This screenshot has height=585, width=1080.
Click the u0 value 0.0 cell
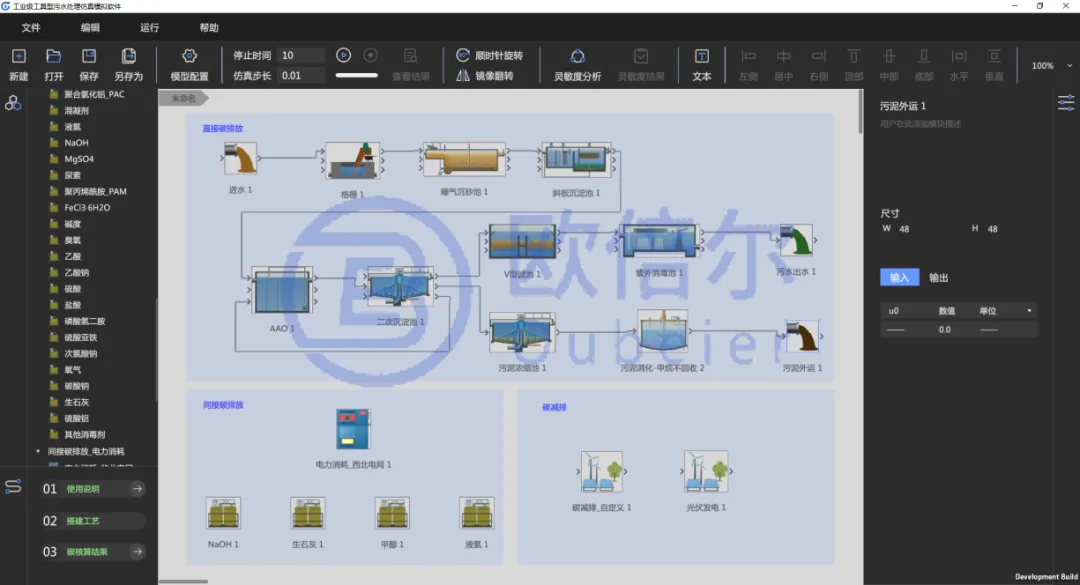[944, 329]
